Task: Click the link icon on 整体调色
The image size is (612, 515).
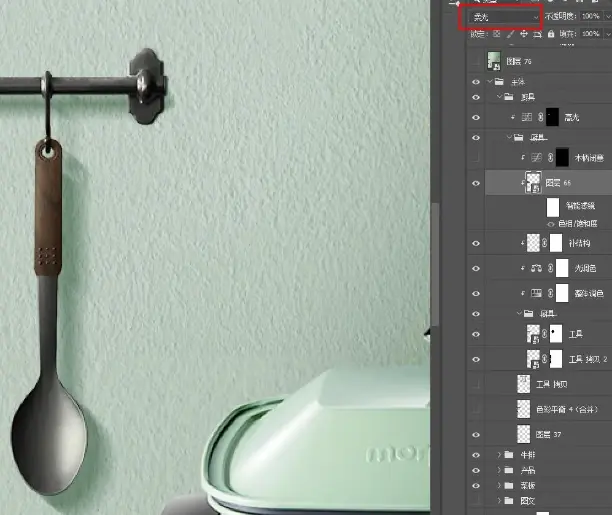Action: 550,293
